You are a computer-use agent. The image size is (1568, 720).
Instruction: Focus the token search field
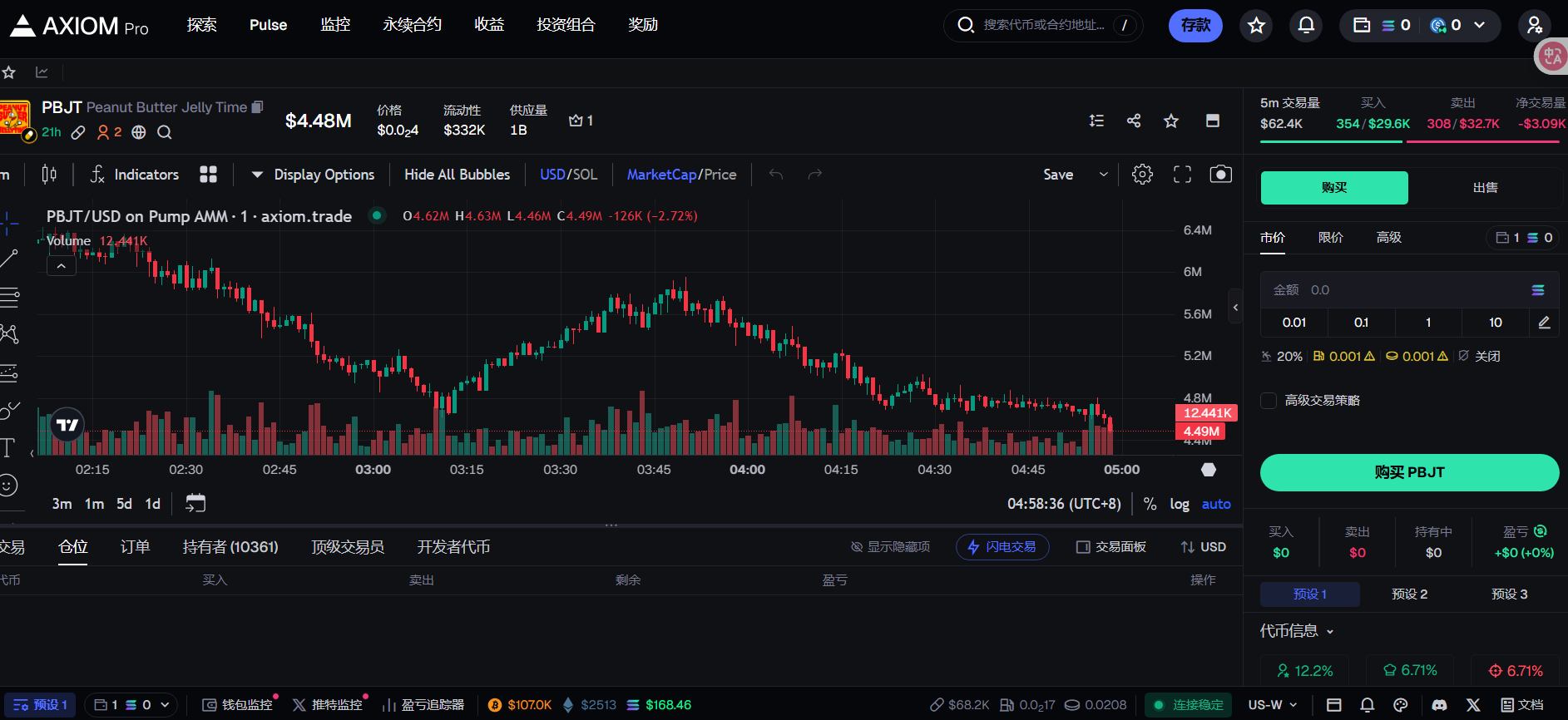pos(1043,25)
